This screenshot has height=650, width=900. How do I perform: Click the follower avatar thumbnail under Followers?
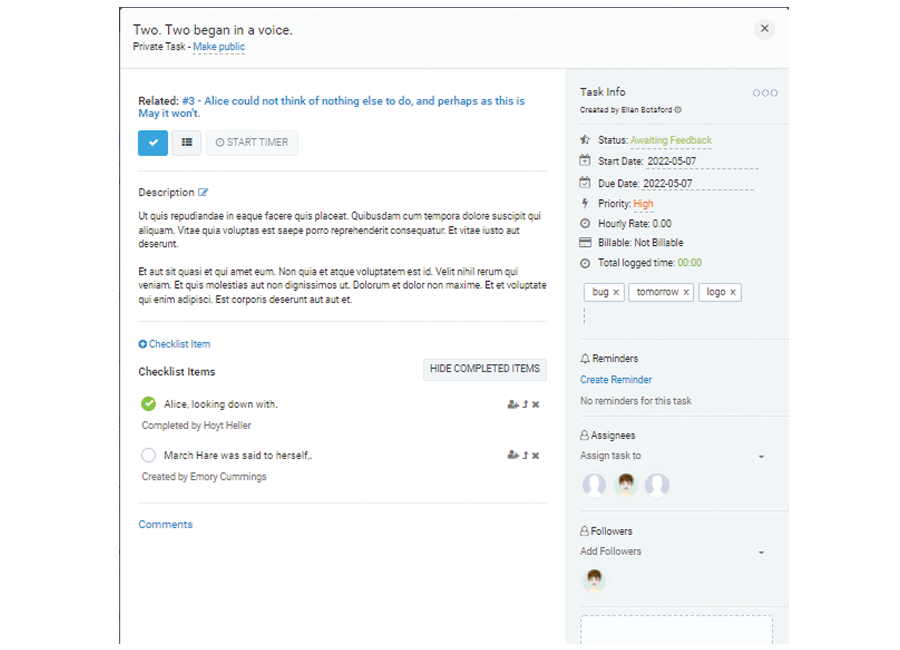[595, 580]
